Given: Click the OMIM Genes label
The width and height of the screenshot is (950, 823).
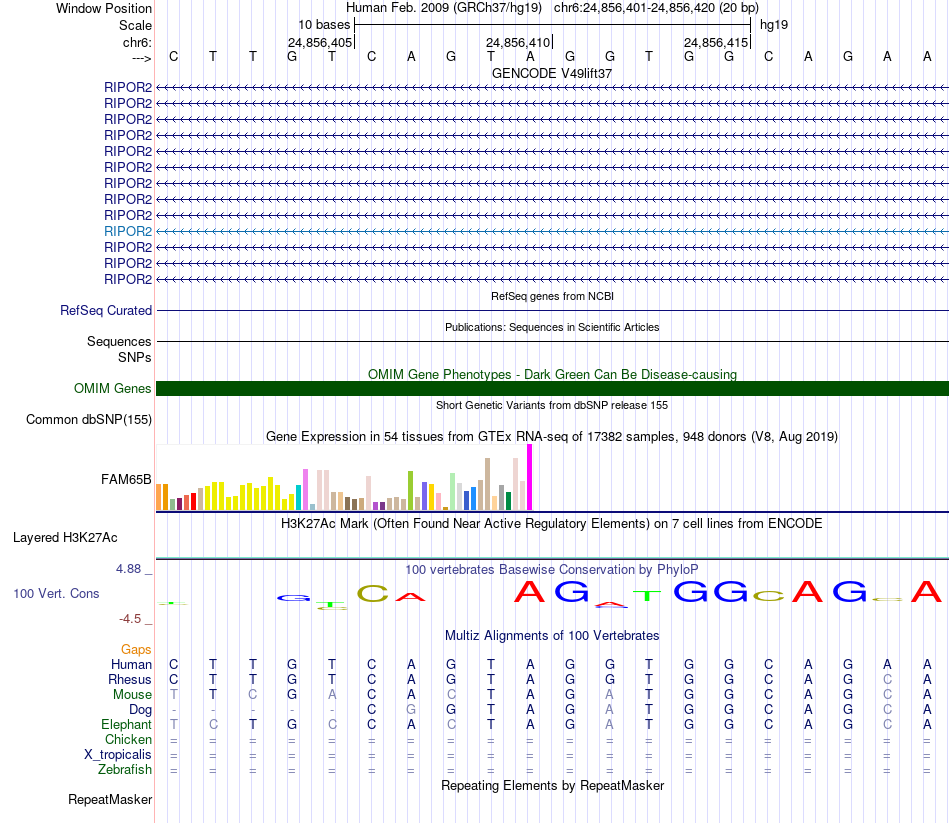Looking at the screenshot, I should tap(112, 388).
